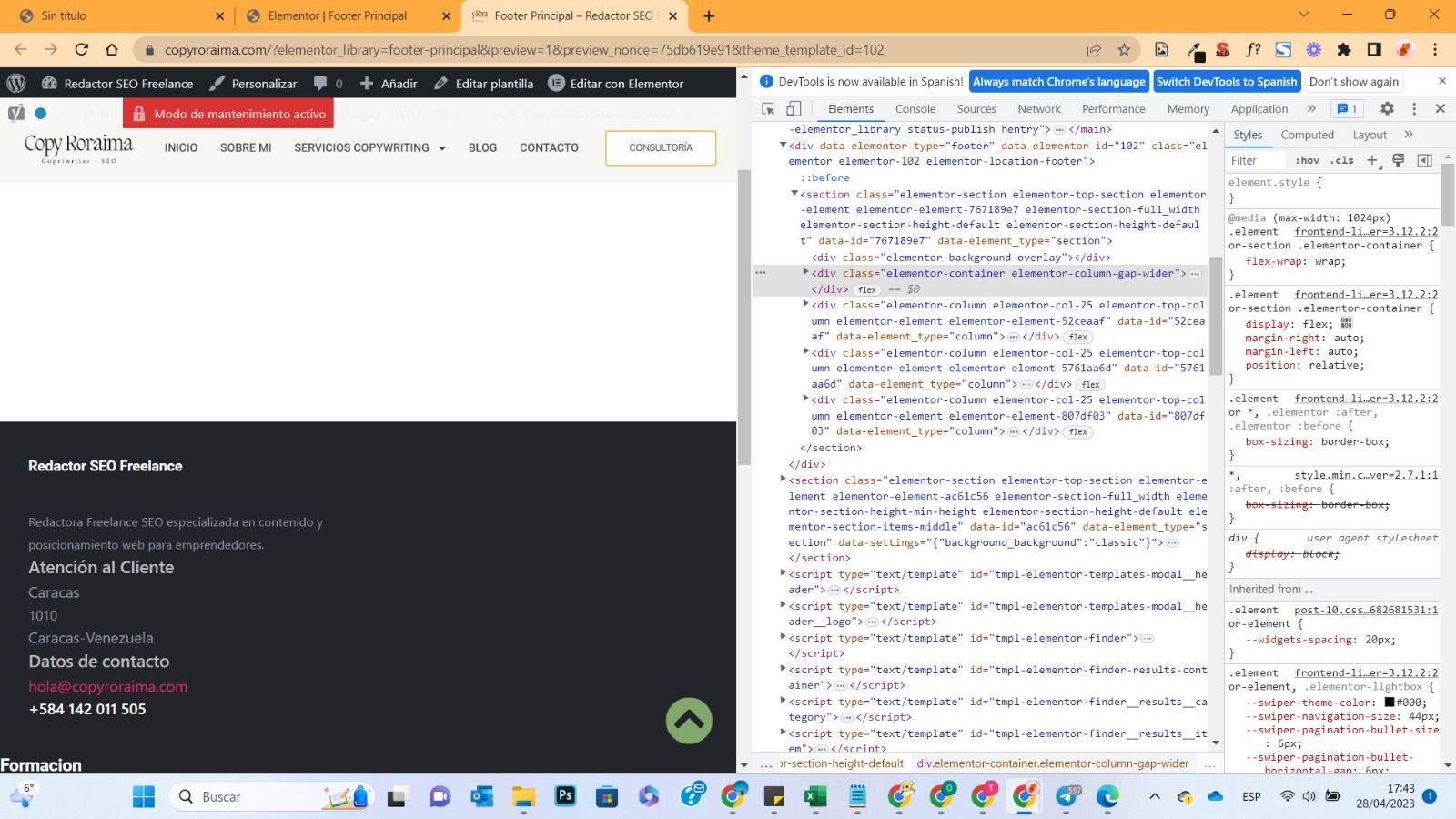Collapse the section element 767189e7 node
1456x819 pixels.
pyautogui.click(x=794, y=193)
